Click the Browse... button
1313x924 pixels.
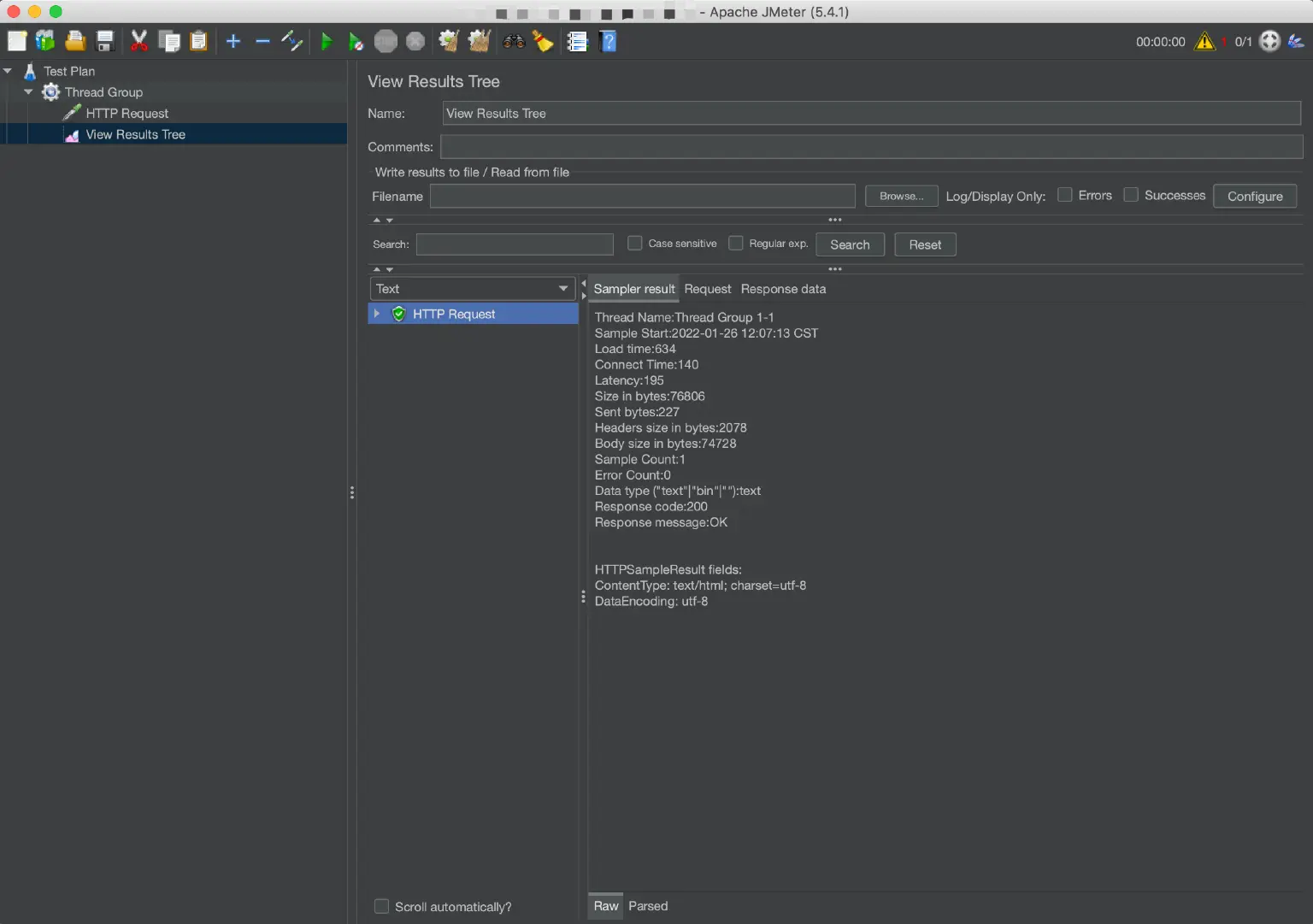(x=901, y=196)
